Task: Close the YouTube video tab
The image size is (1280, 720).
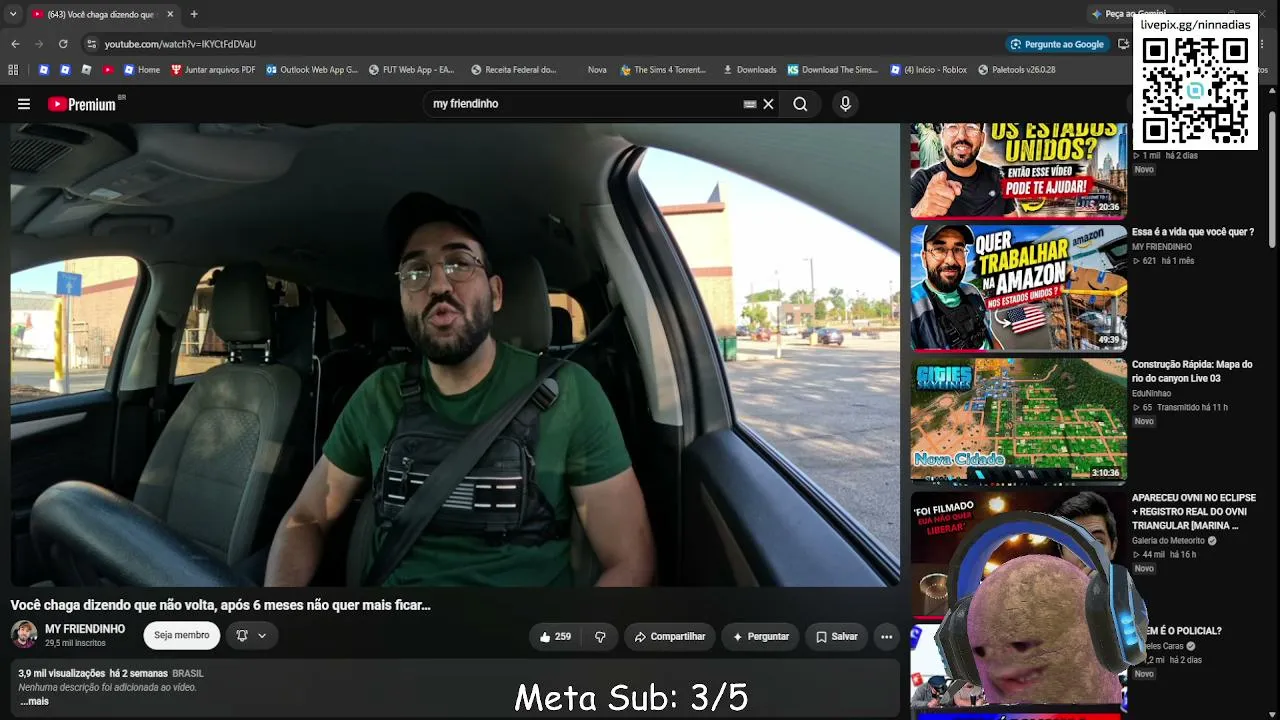Action: [x=170, y=14]
